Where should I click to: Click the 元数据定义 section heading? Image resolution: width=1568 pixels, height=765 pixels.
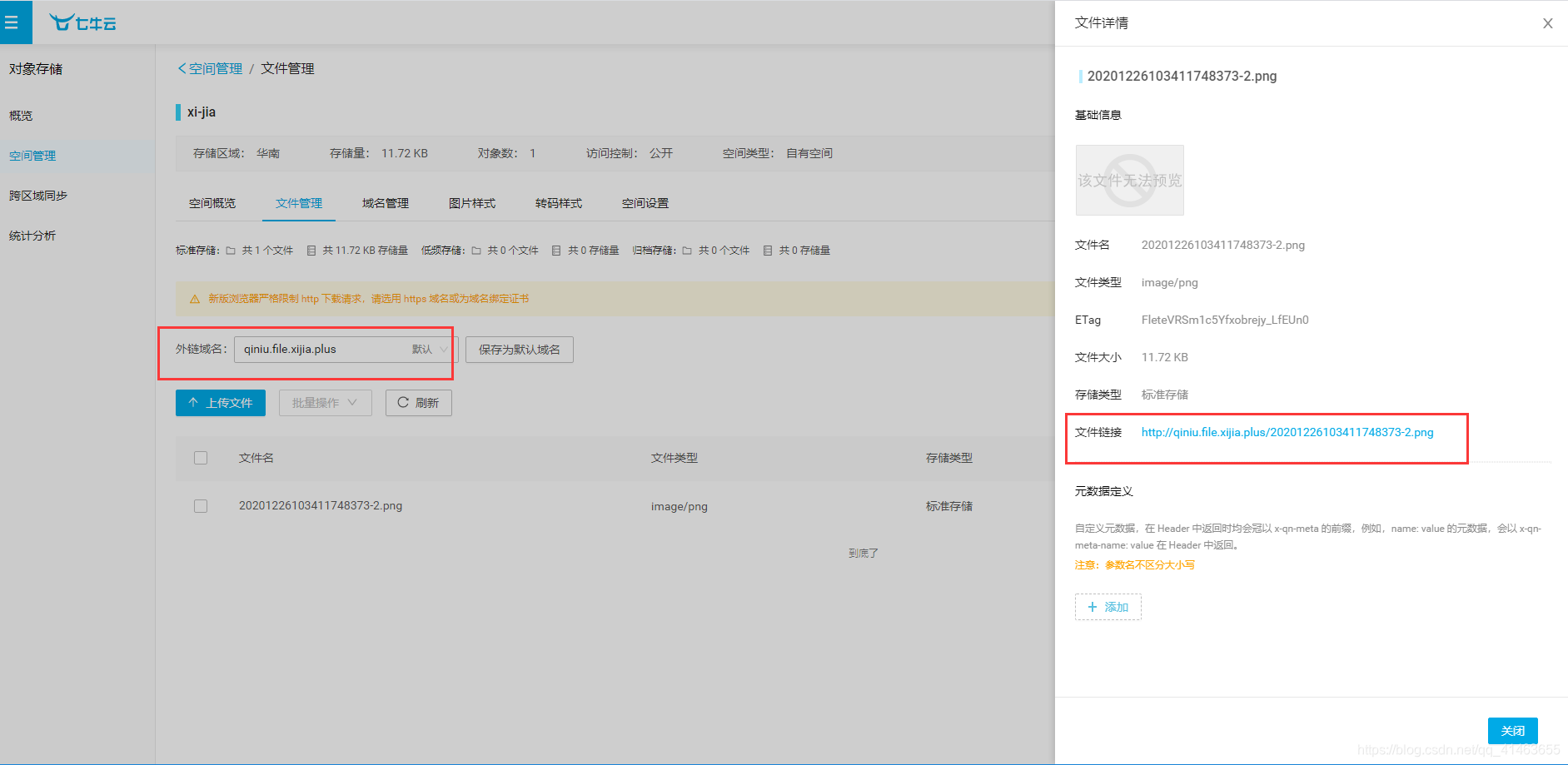tap(1104, 491)
